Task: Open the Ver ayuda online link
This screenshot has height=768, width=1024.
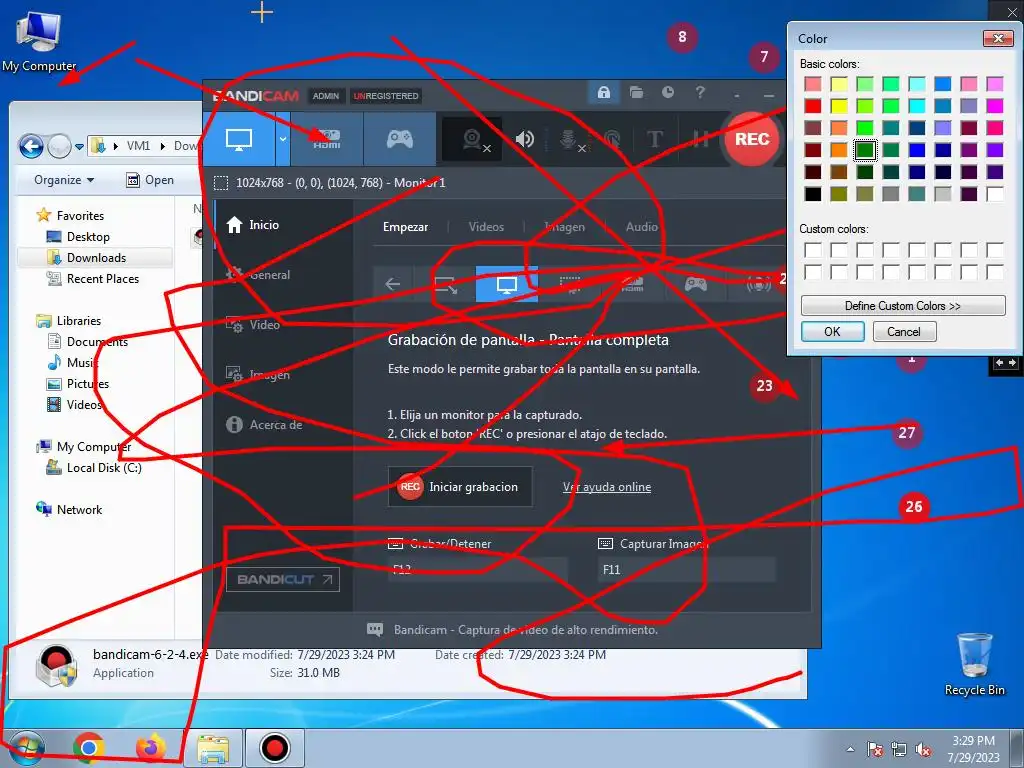Action: point(607,487)
